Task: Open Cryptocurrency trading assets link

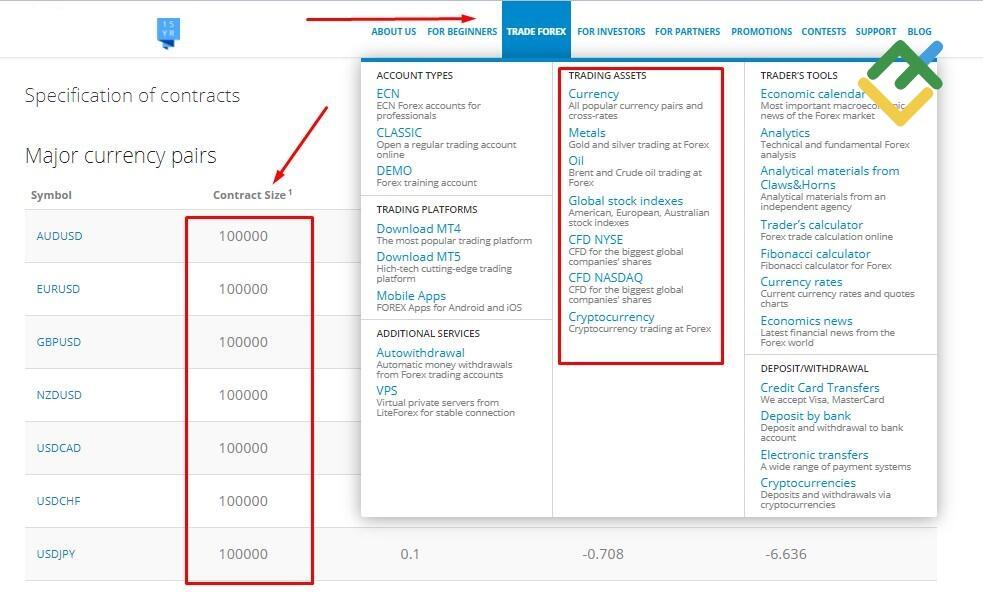Action: [611, 317]
